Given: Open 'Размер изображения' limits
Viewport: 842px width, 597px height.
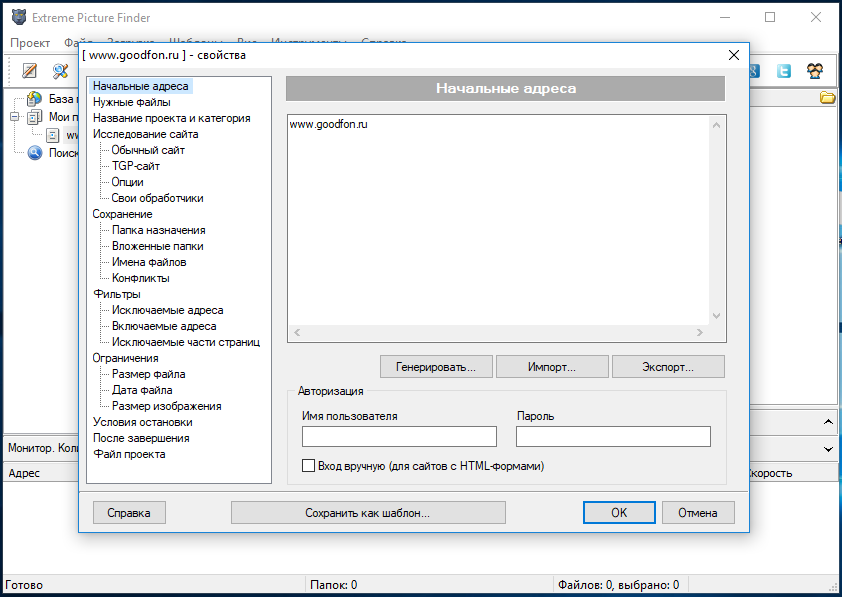Looking at the screenshot, I should [166, 406].
